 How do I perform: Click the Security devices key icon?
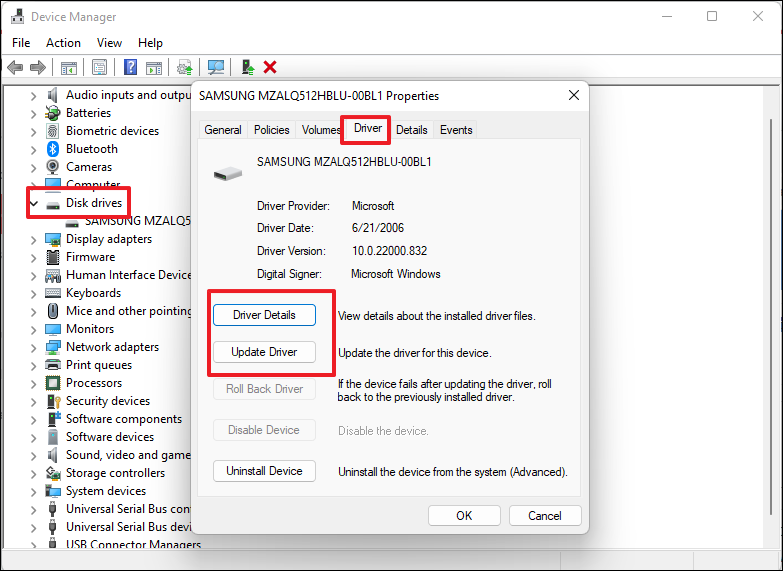point(52,401)
